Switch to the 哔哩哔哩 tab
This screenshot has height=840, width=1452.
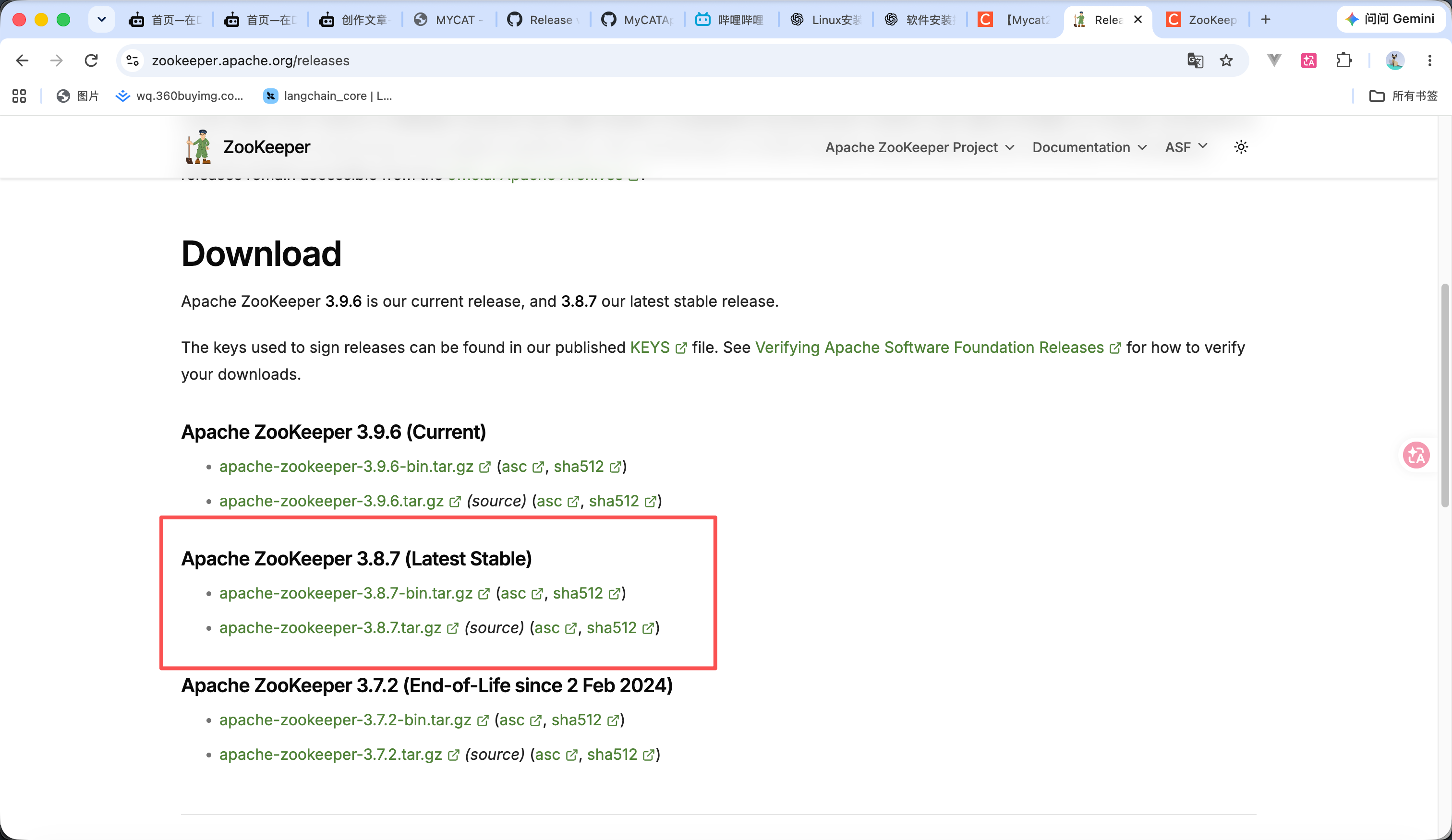(730, 20)
